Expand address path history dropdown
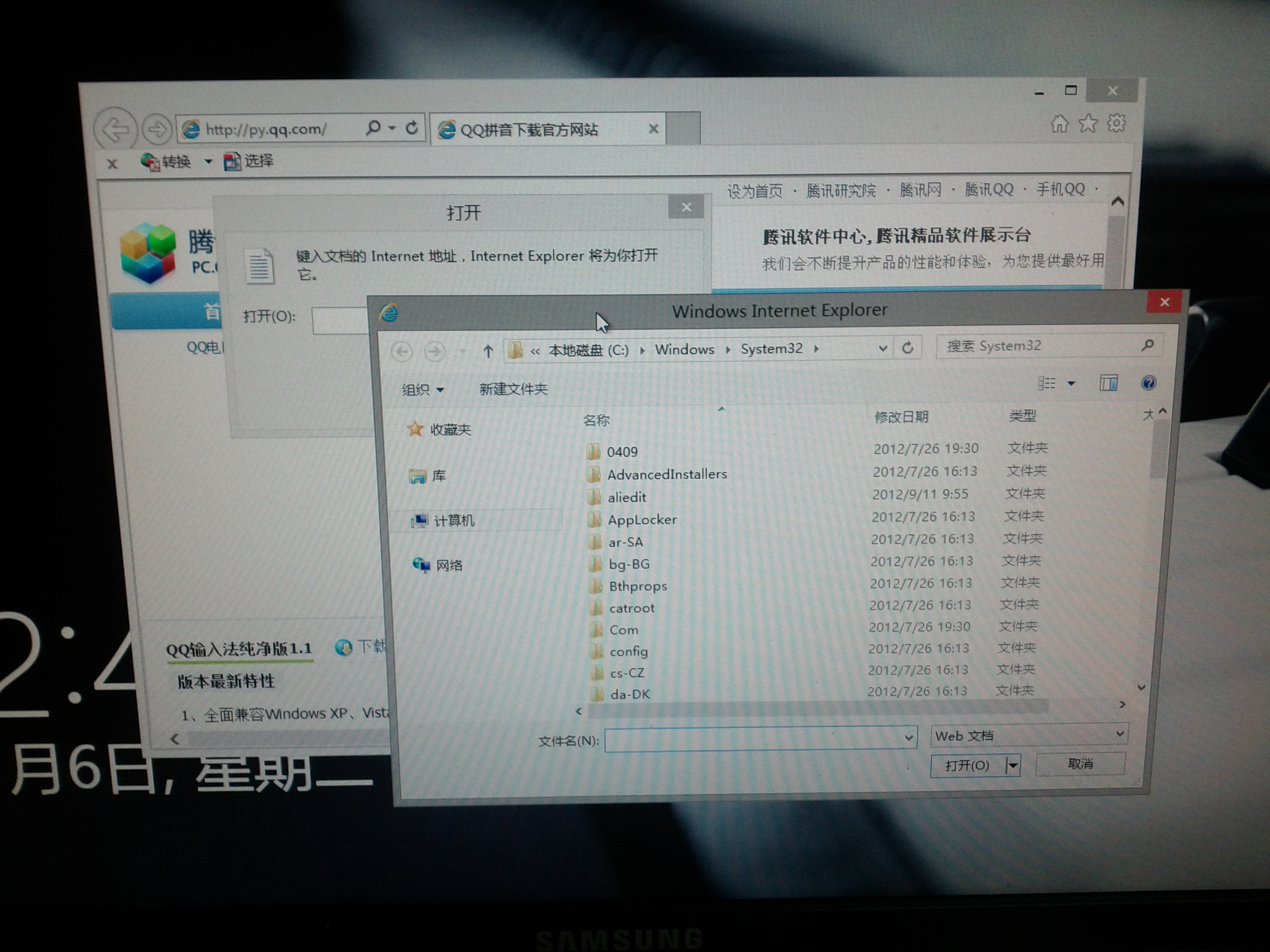This screenshot has width=1270, height=952. point(883,348)
